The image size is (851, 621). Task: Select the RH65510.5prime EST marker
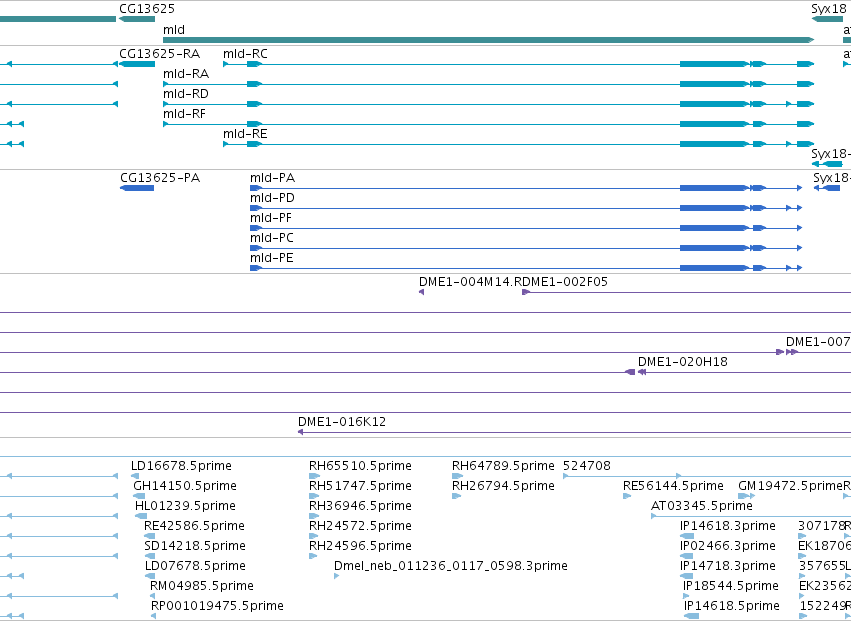(314, 476)
